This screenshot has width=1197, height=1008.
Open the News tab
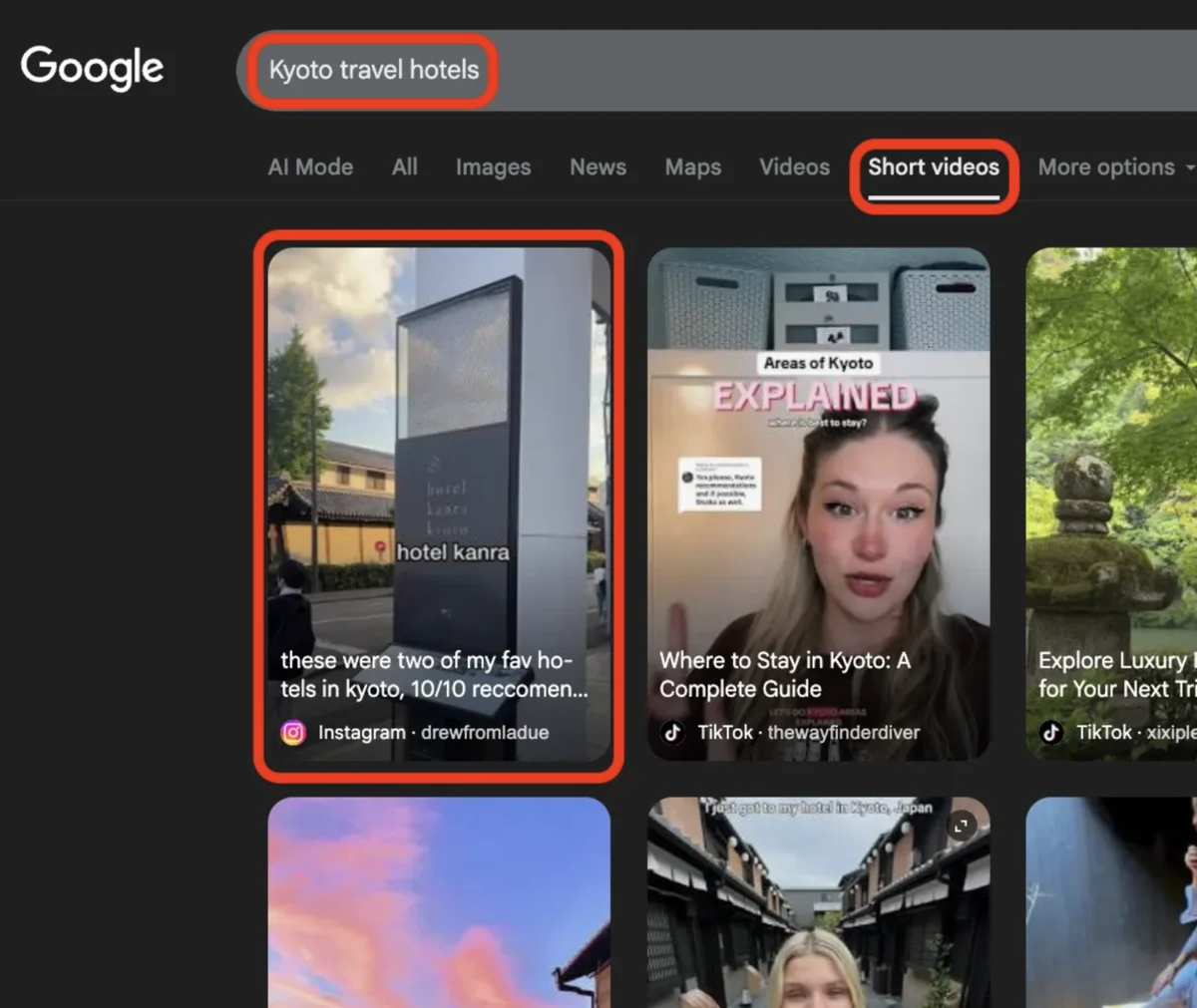click(x=598, y=168)
